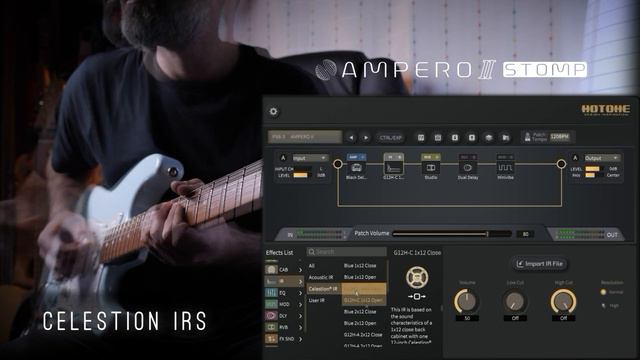Expand the RVB category chevron
The width and height of the screenshot is (640, 360).
(300, 327)
